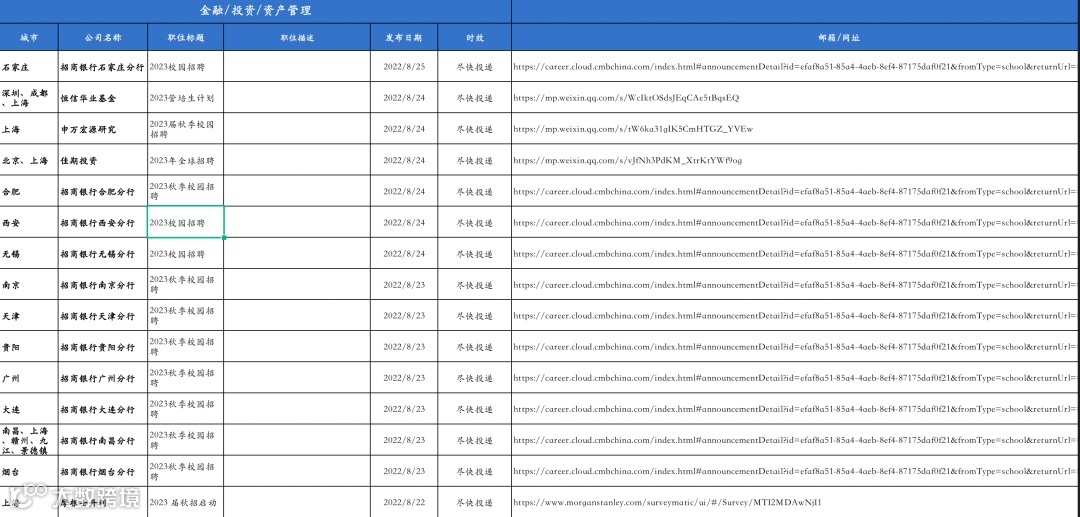The width and height of the screenshot is (1080, 517).
Task: Select the 2023管培生计划 job title cell
Action: [x=185, y=98]
